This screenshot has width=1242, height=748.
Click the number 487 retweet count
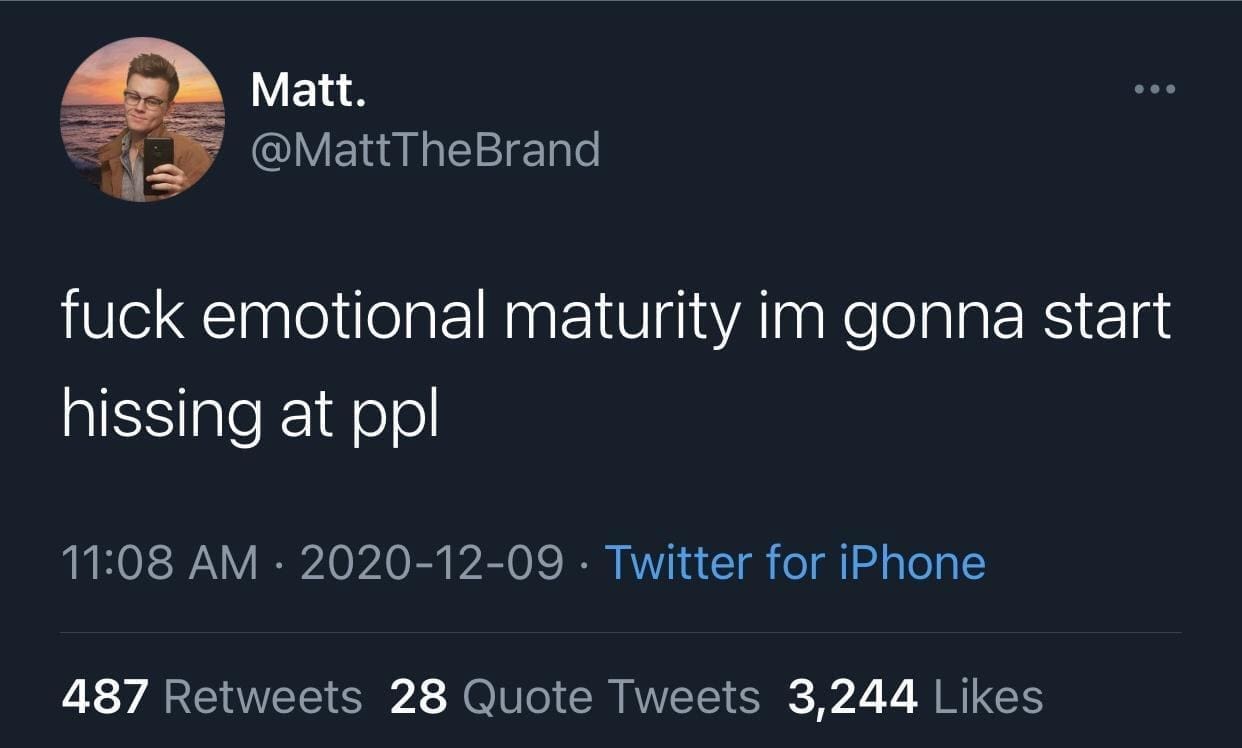coord(104,696)
